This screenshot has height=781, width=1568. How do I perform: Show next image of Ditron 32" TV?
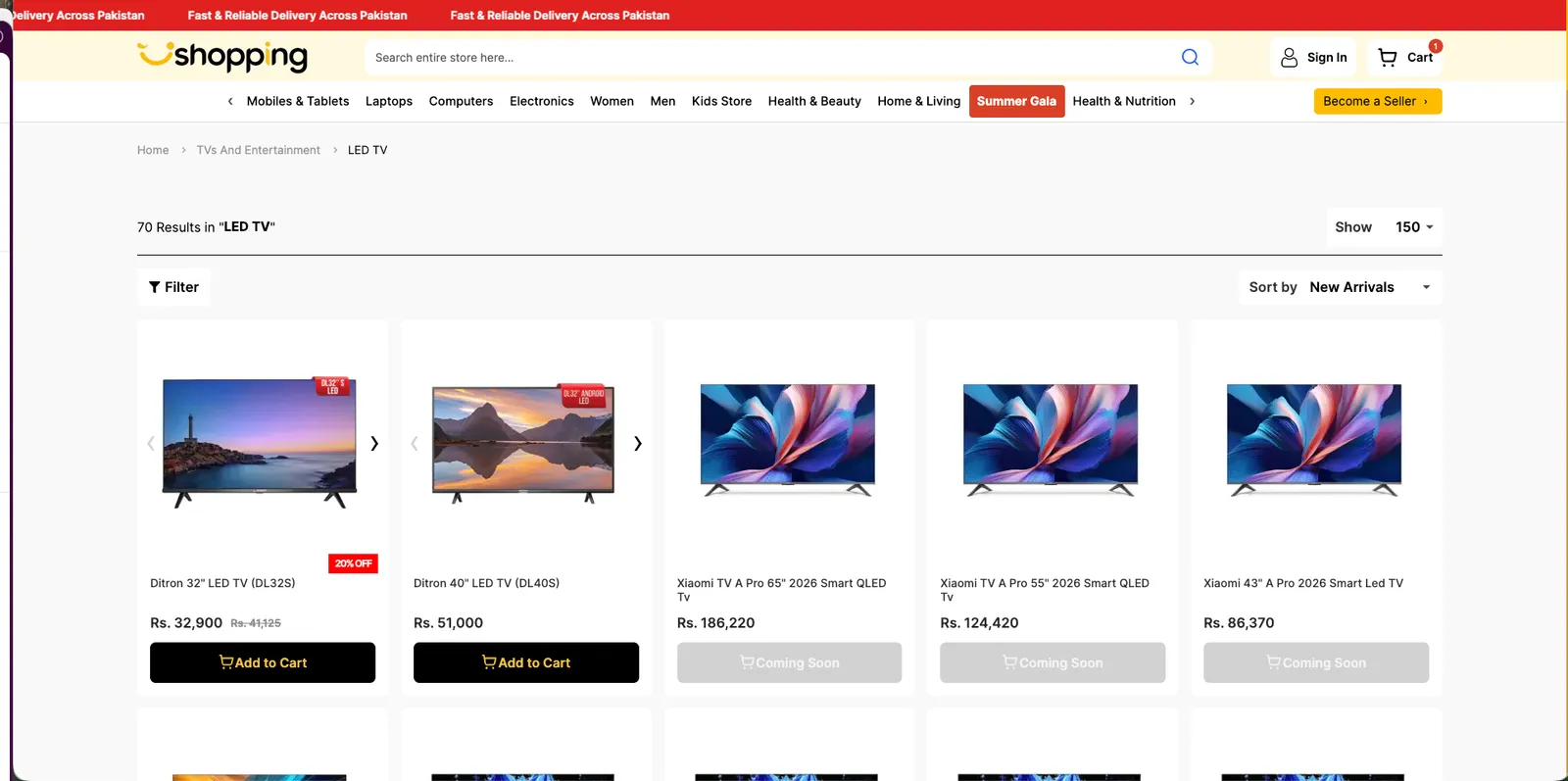click(374, 443)
